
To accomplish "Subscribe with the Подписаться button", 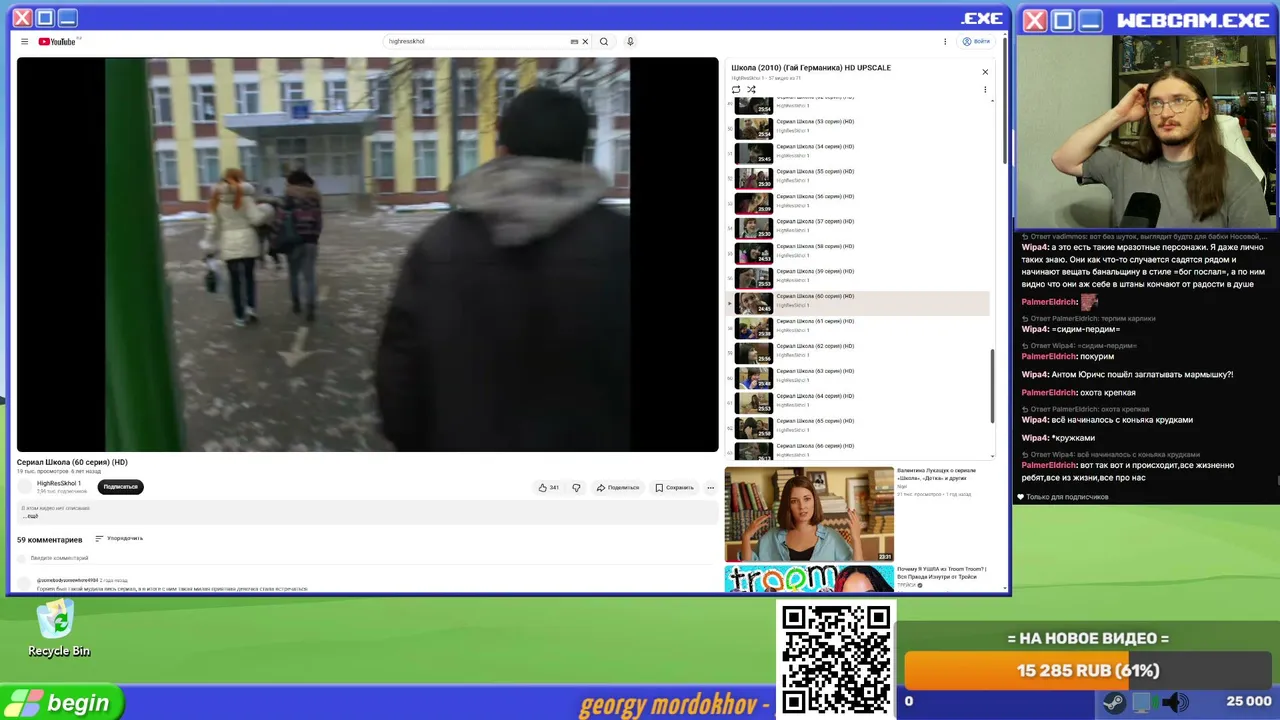I will [x=120, y=487].
